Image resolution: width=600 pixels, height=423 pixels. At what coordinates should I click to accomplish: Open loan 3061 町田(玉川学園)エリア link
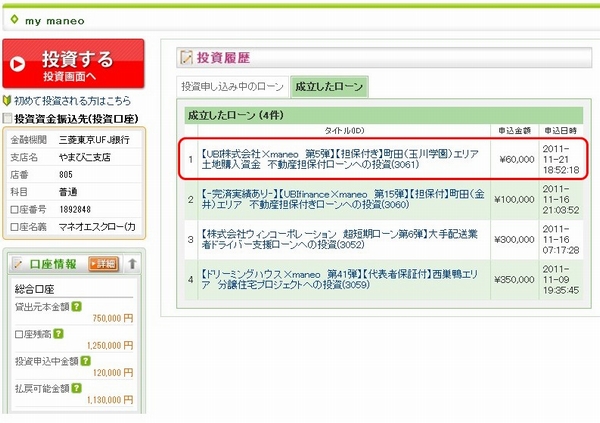[x=340, y=159]
